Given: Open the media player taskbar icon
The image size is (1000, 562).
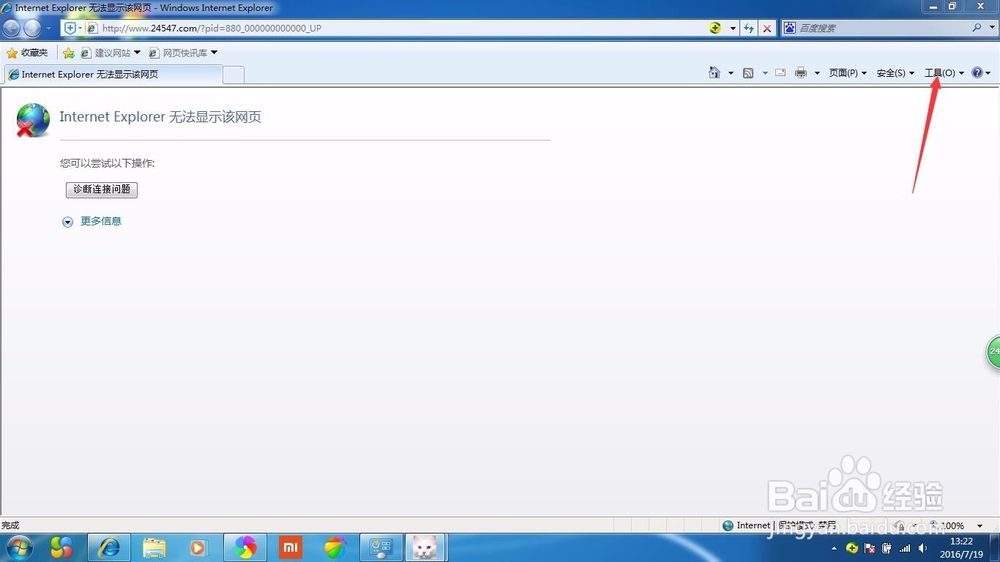Looking at the screenshot, I should coord(198,548).
